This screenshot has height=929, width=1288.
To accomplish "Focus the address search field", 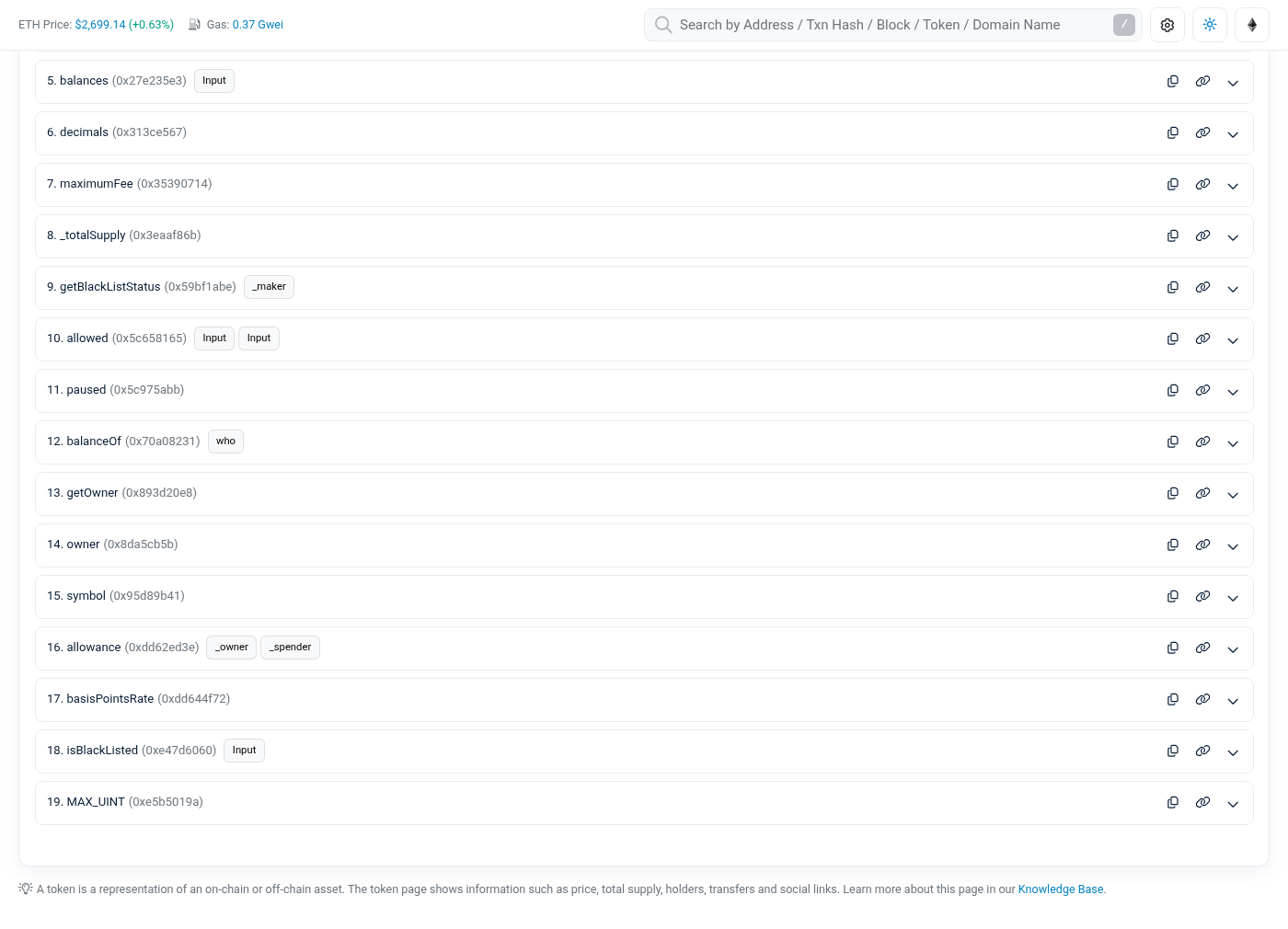I will [892, 25].
